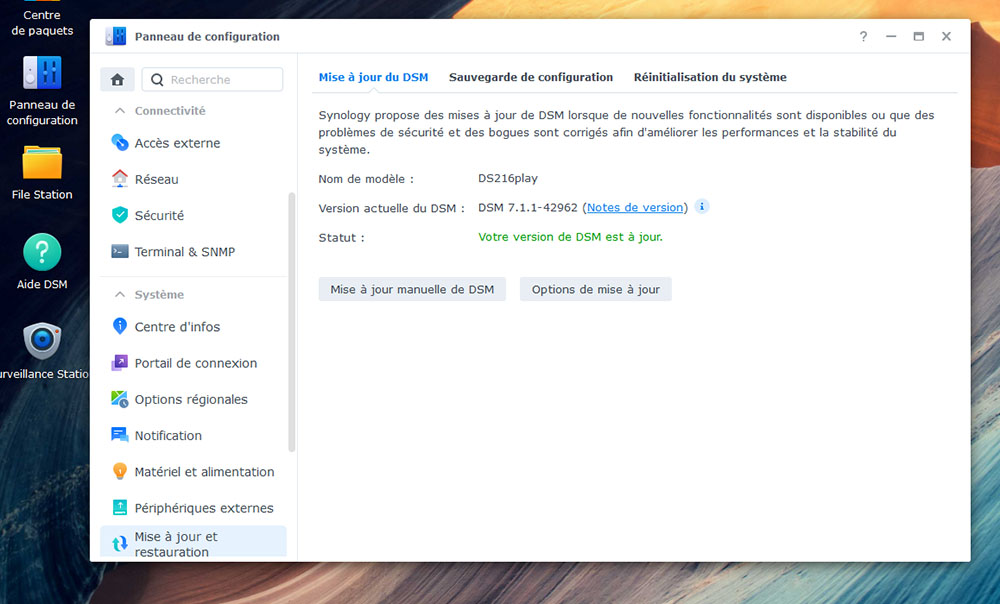Click Mise à jour manuelle de DSM button

coord(412,289)
